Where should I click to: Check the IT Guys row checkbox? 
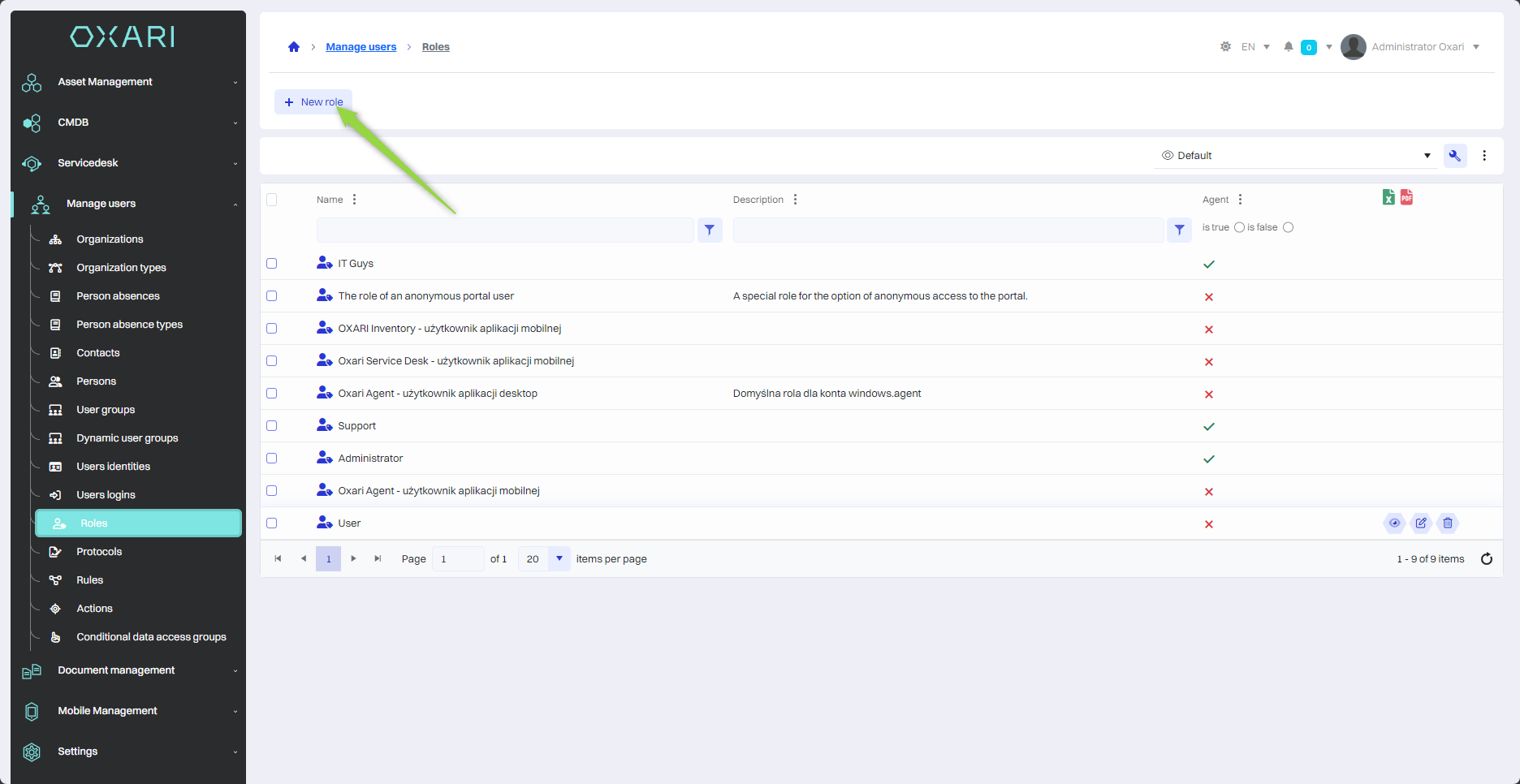point(272,264)
